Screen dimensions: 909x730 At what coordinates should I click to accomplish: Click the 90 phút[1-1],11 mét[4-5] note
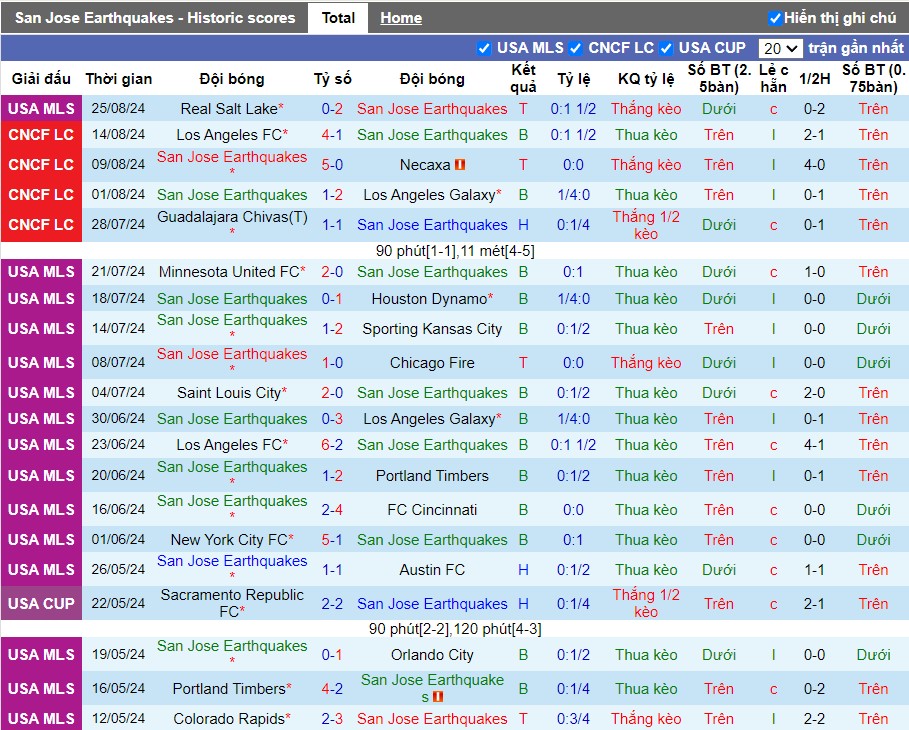tap(455, 251)
